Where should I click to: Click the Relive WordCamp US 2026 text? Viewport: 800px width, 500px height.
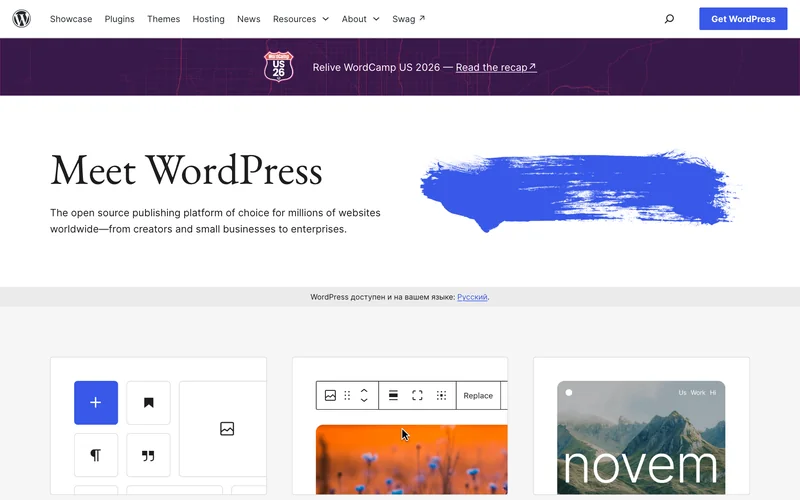pos(376,67)
